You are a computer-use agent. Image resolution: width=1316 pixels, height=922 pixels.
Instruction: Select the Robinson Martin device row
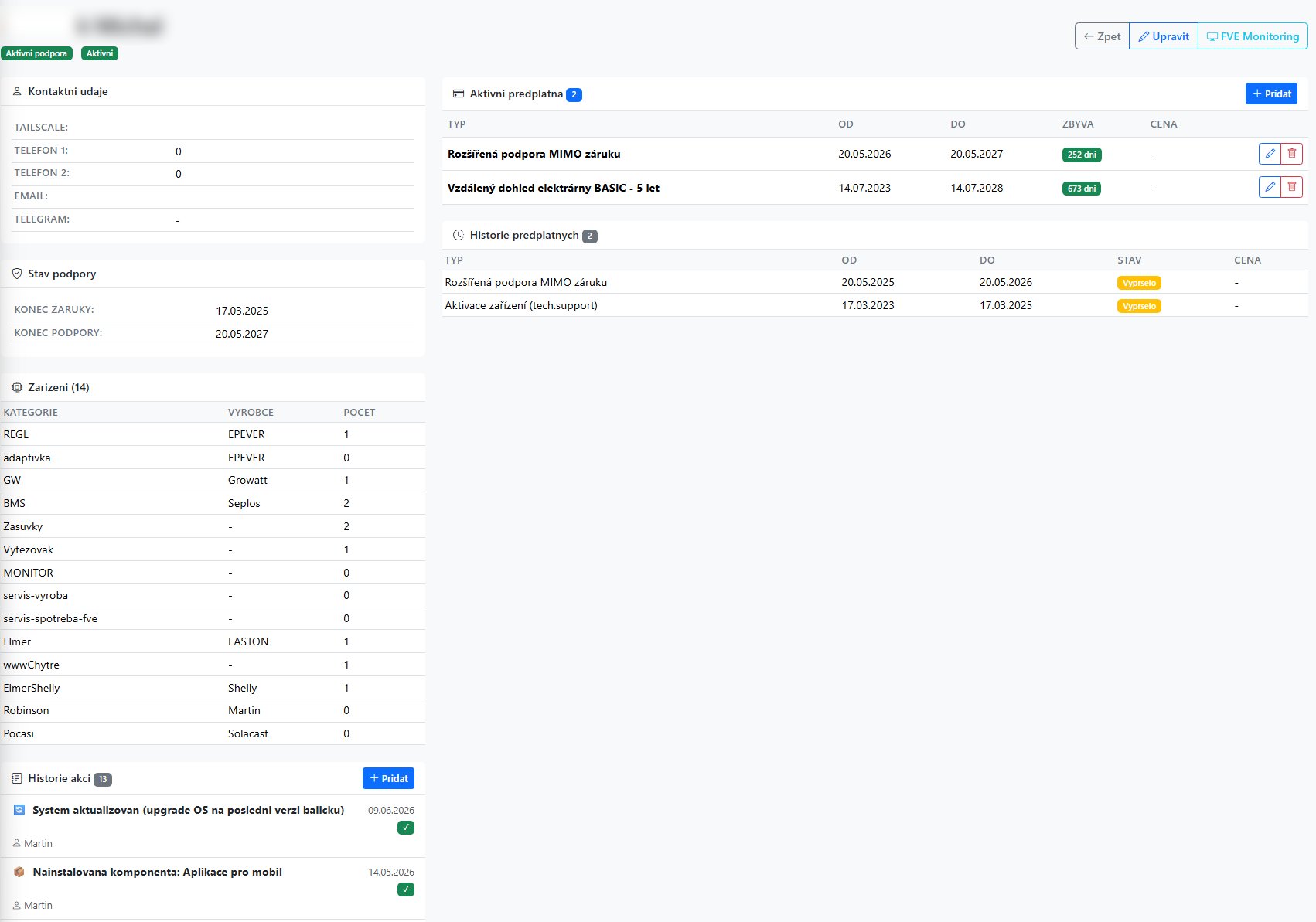[213, 710]
